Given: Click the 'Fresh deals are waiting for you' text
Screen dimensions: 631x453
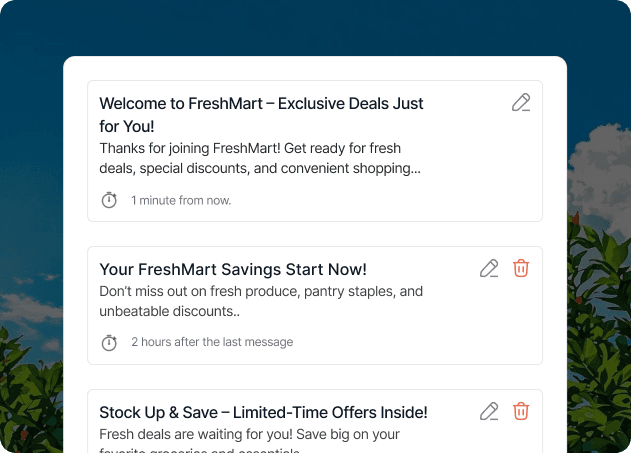Looking at the screenshot, I should [x=249, y=435].
